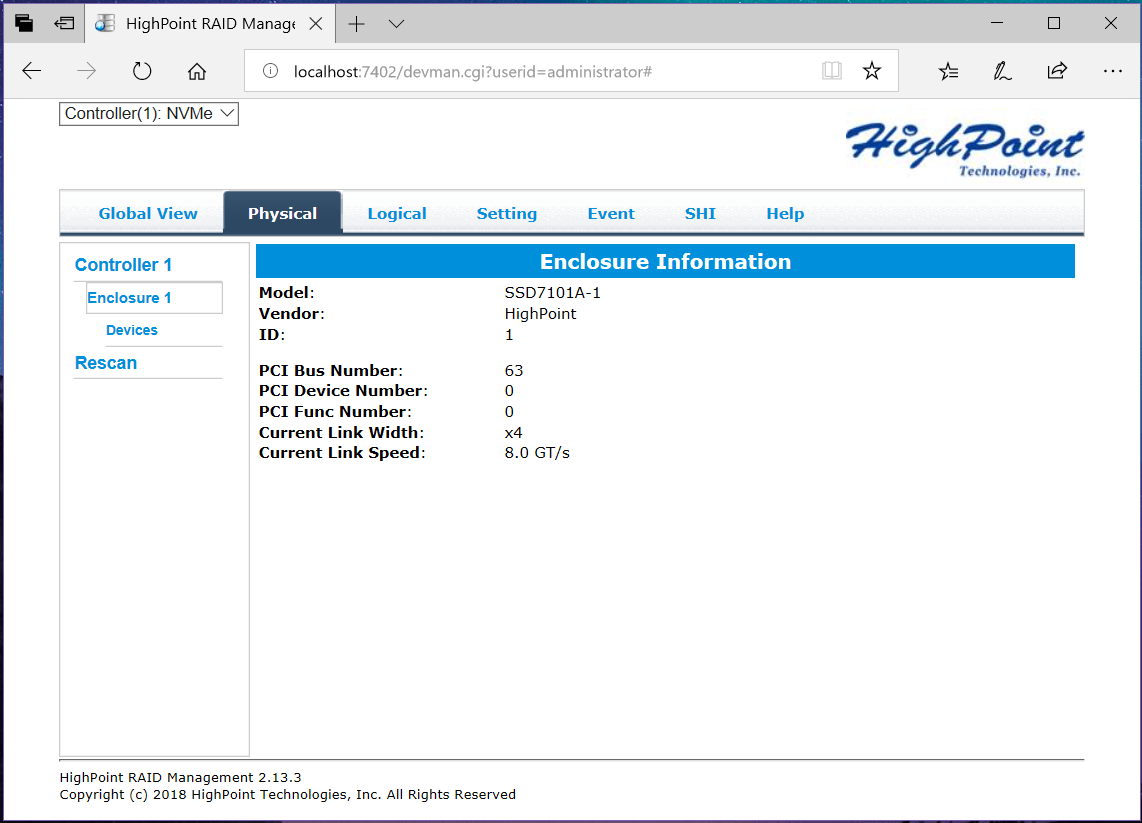Add notes with the pen icon
Screen dimensions: 1142x823
click(x=1003, y=71)
